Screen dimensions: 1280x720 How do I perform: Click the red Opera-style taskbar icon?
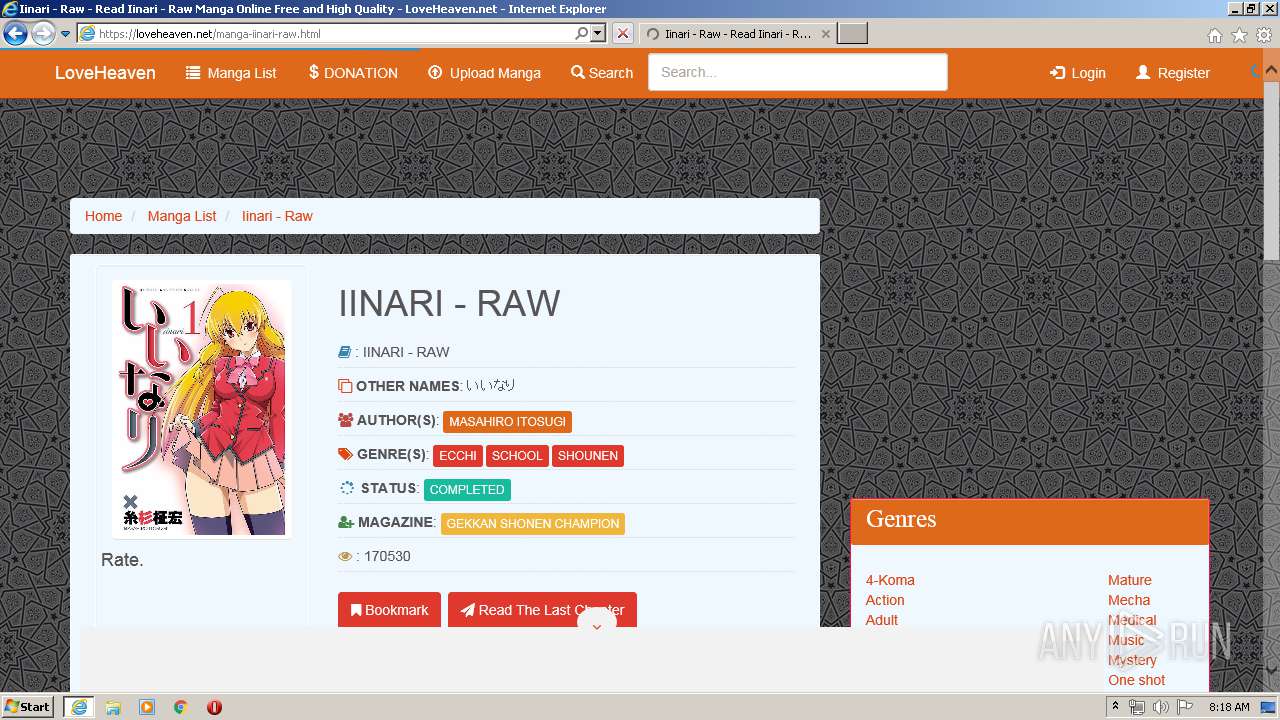pyautogui.click(x=214, y=707)
